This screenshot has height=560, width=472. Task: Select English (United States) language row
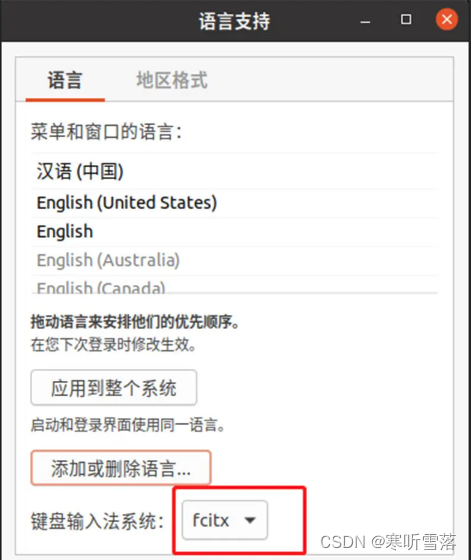(235, 203)
